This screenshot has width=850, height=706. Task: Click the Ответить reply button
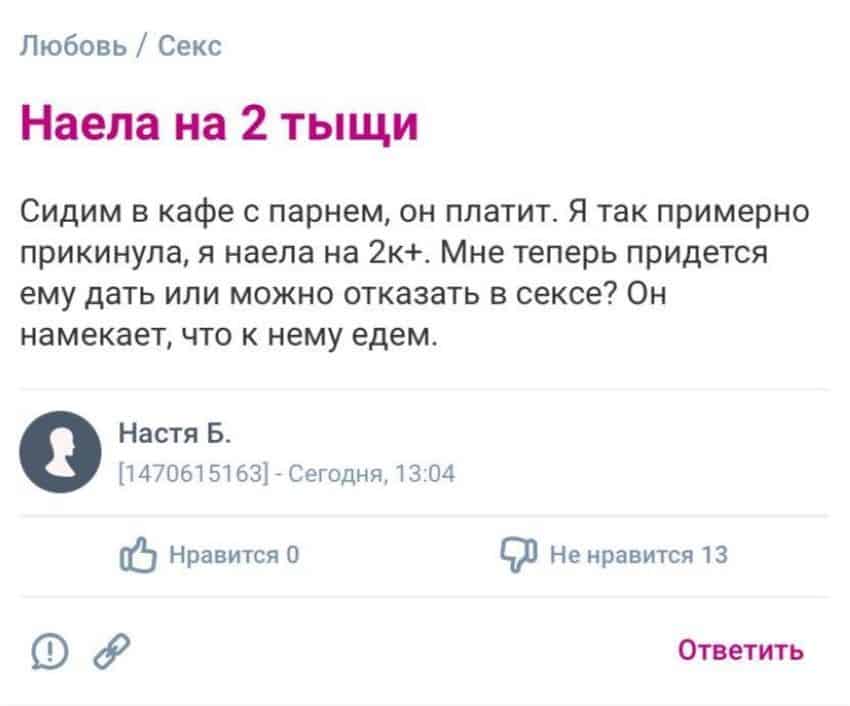[x=740, y=650]
